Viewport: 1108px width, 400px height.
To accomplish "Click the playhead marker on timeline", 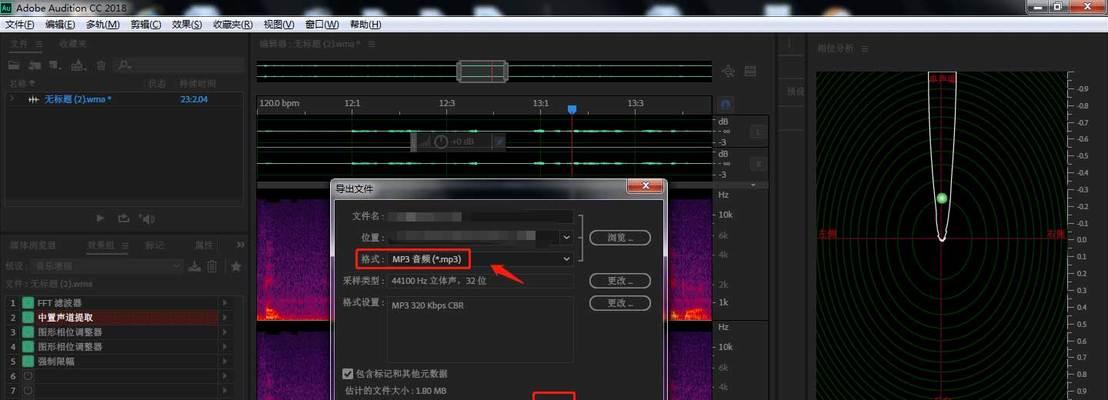I will coord(572,109).
